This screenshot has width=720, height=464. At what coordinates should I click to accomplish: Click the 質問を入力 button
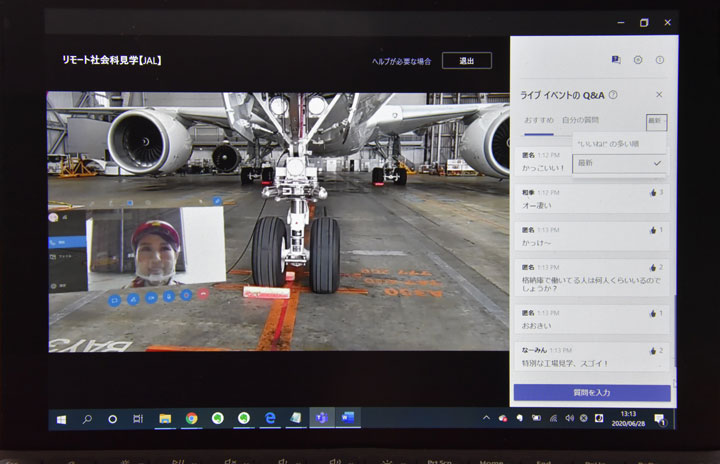pos(592,393)
